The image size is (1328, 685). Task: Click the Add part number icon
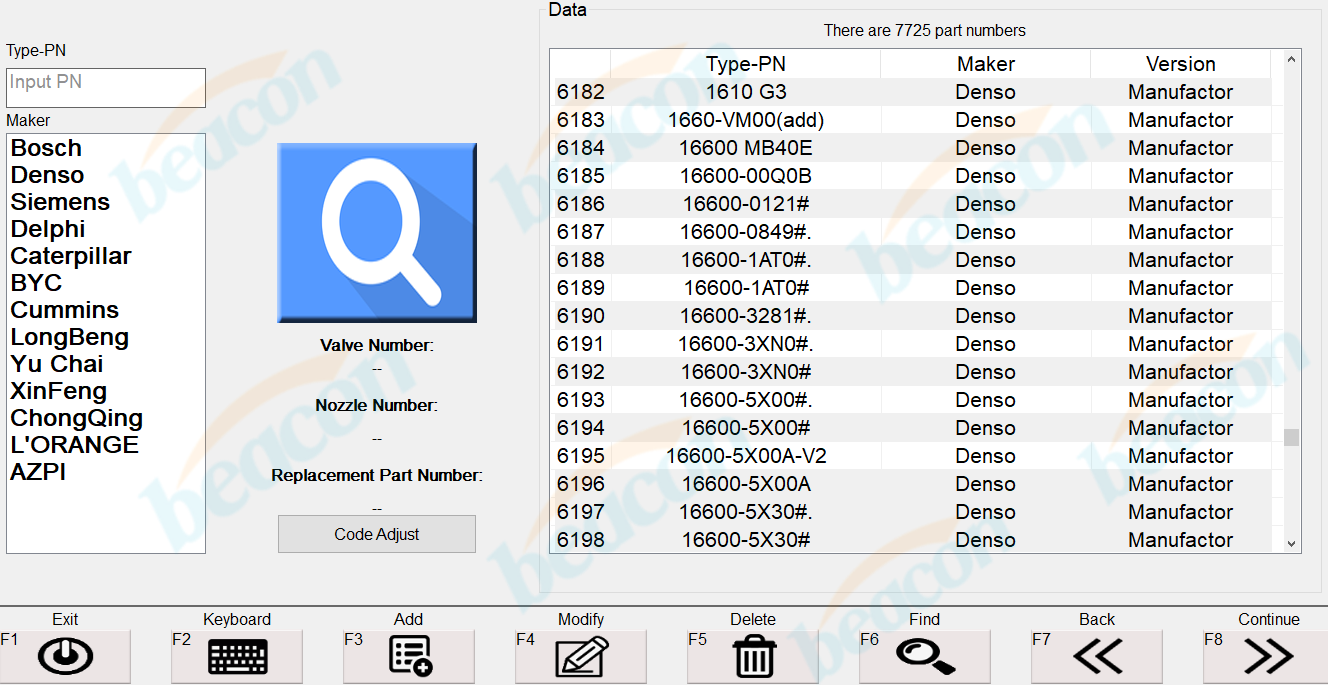coord(409,656)
